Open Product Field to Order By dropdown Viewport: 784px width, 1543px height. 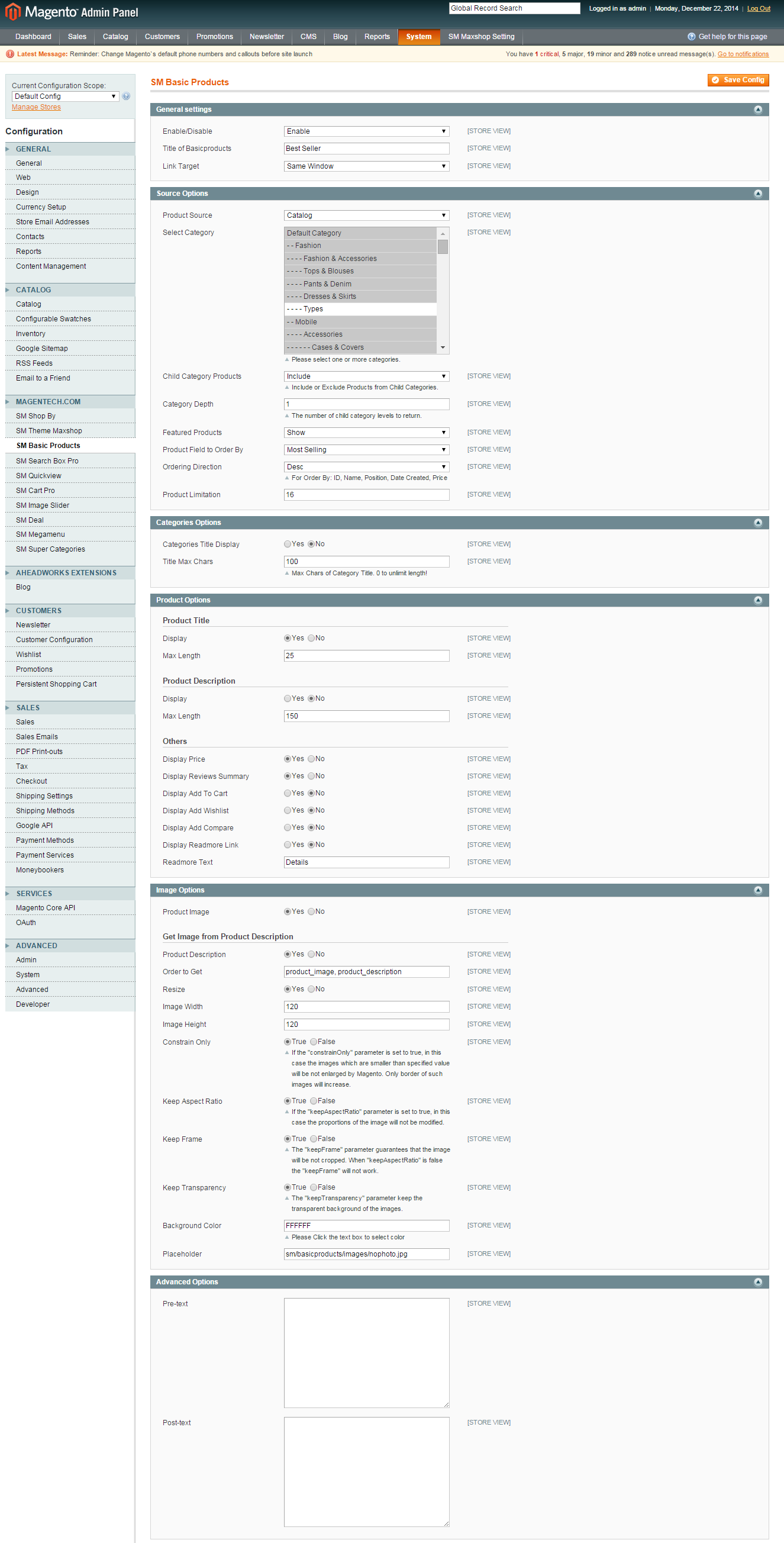(366, 449)
